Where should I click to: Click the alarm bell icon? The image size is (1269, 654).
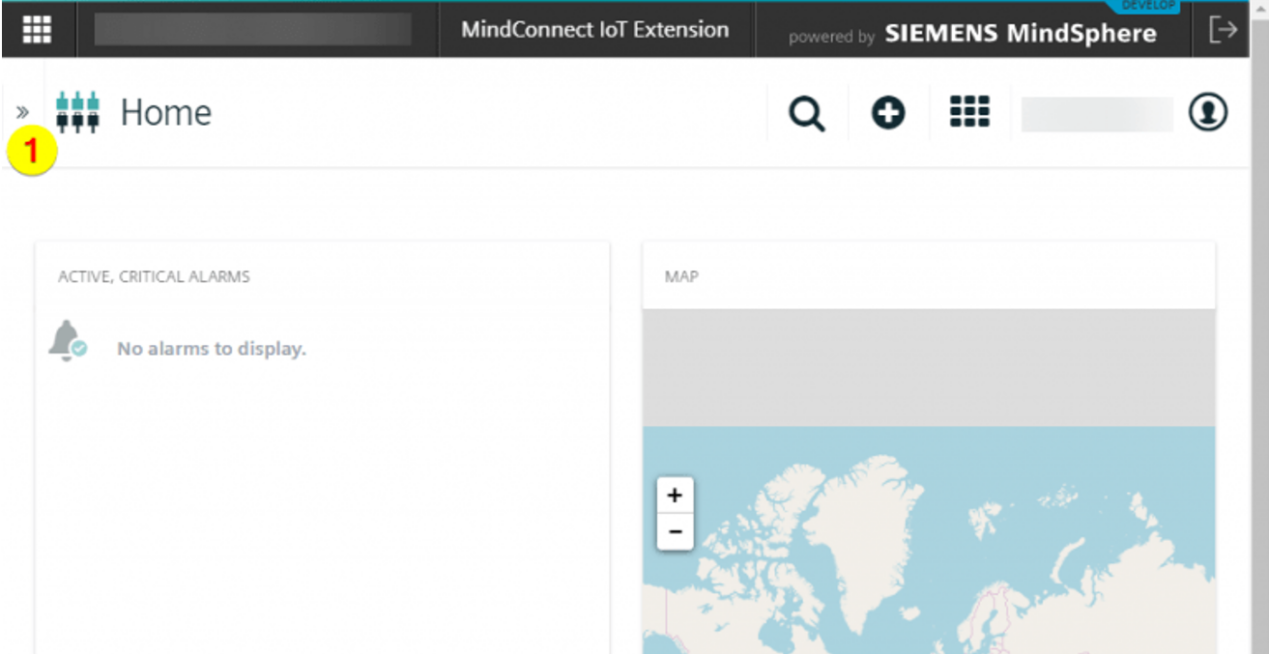pos(67,342)
